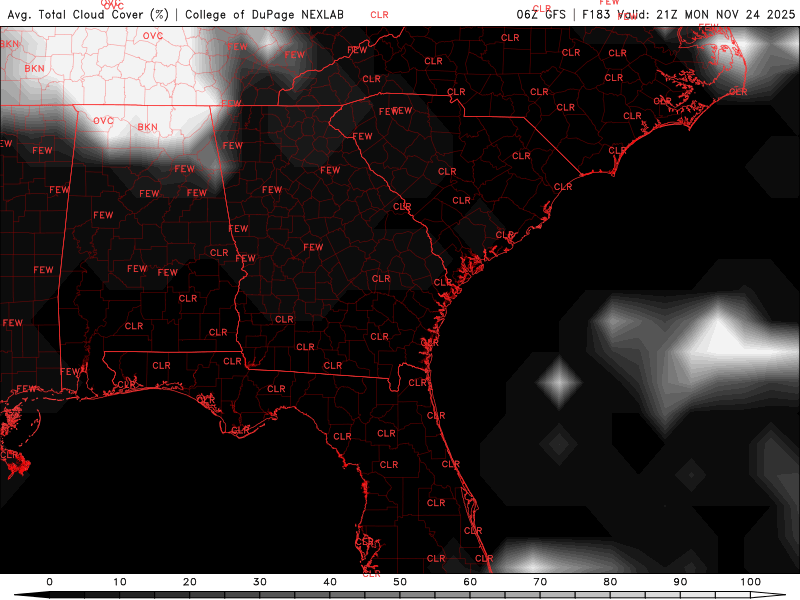800x600 pixels.
Task: Pick the black swatch at the scale's low end
Action: click(x=66, y=595)
